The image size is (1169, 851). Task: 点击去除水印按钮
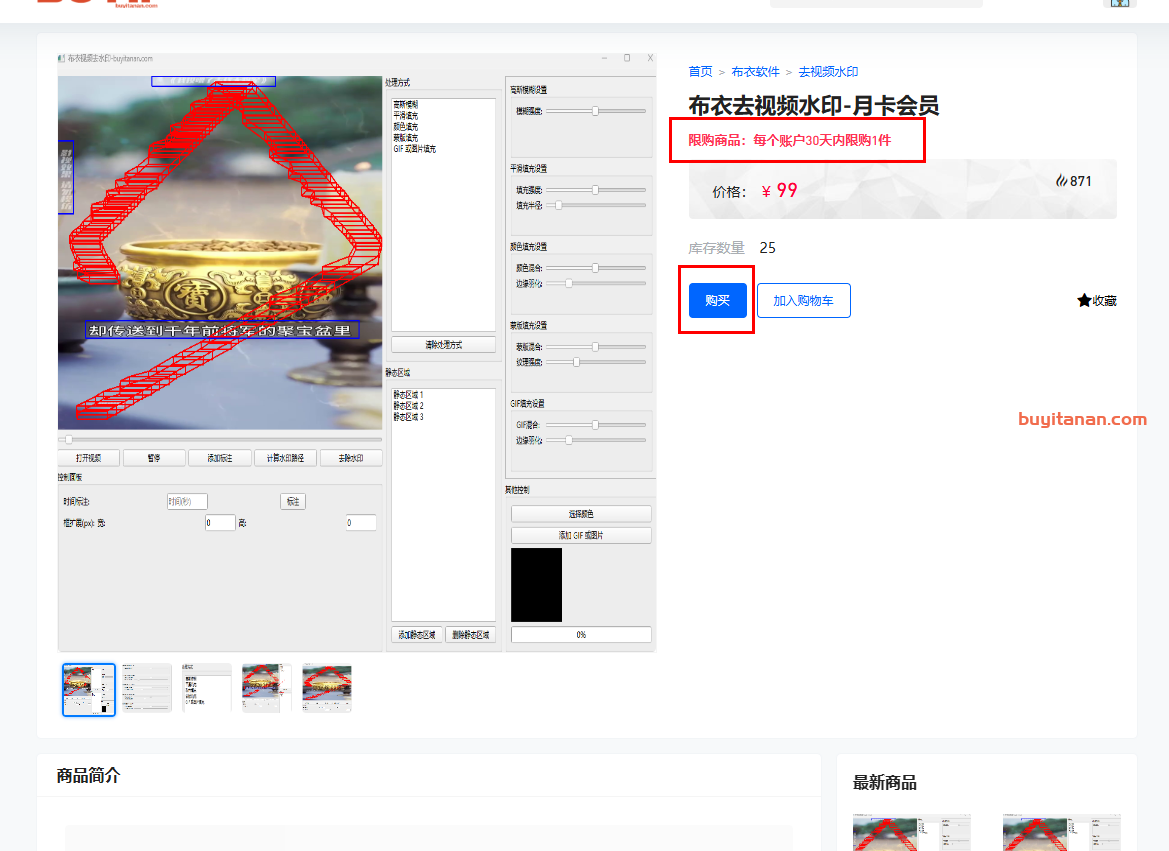click(x=350, y=456)
